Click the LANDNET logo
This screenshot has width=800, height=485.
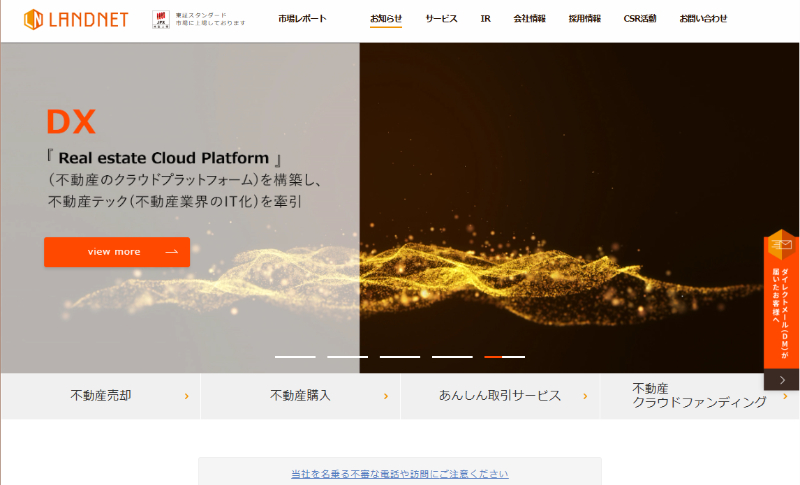tap(76, 19)
